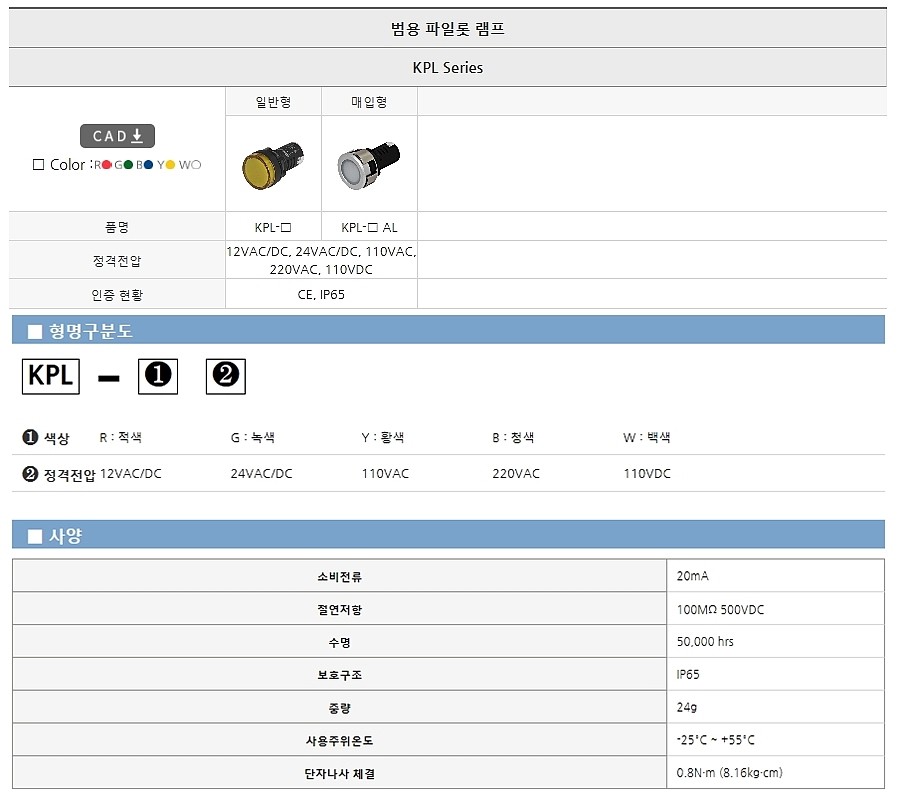Image resolution: width=898 pixels, height=801 pixels.
Task: Select the KPL model prefix box
Action: 50,376
